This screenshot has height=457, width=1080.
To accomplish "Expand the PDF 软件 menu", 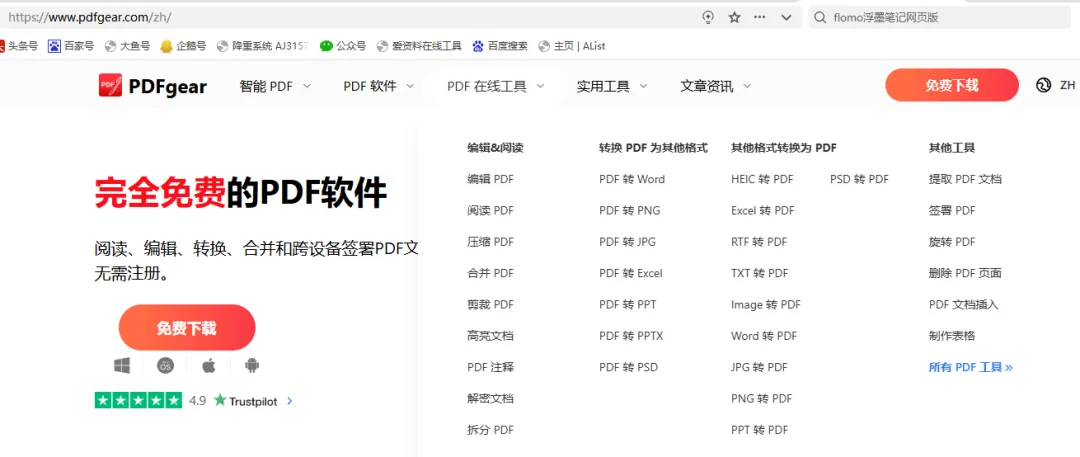I will [378, 86].
